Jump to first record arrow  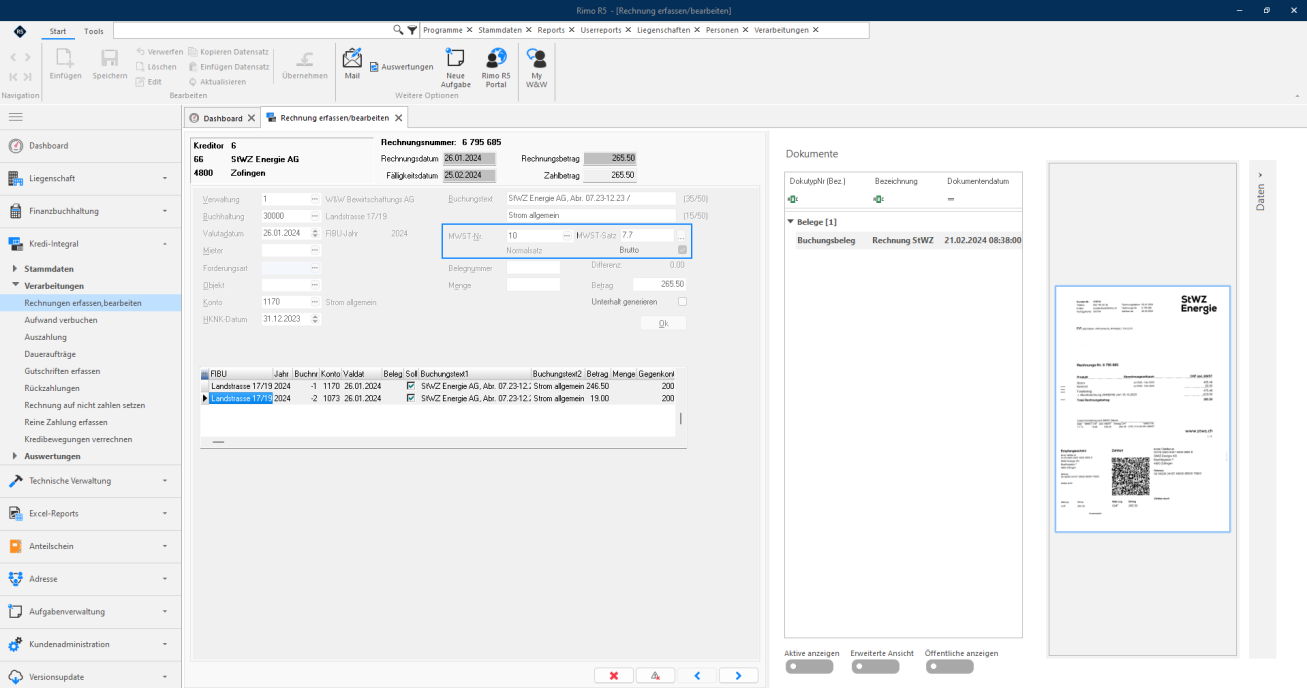pyautogui.click(x=13, y=76)
